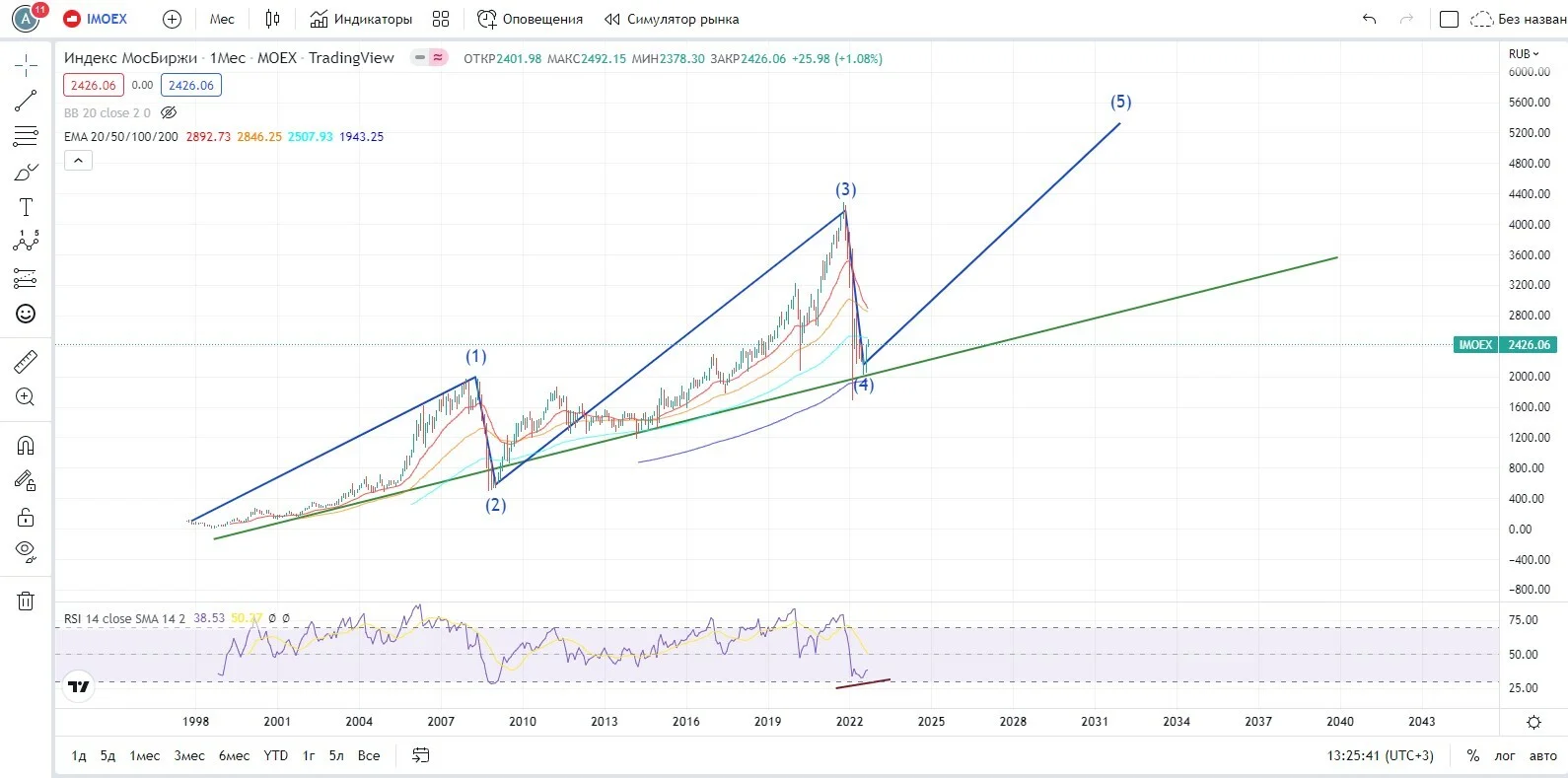This screenshot has height=778, width=1568.
Task: Show the hidden BB indicator
Action: coord(169,112)
